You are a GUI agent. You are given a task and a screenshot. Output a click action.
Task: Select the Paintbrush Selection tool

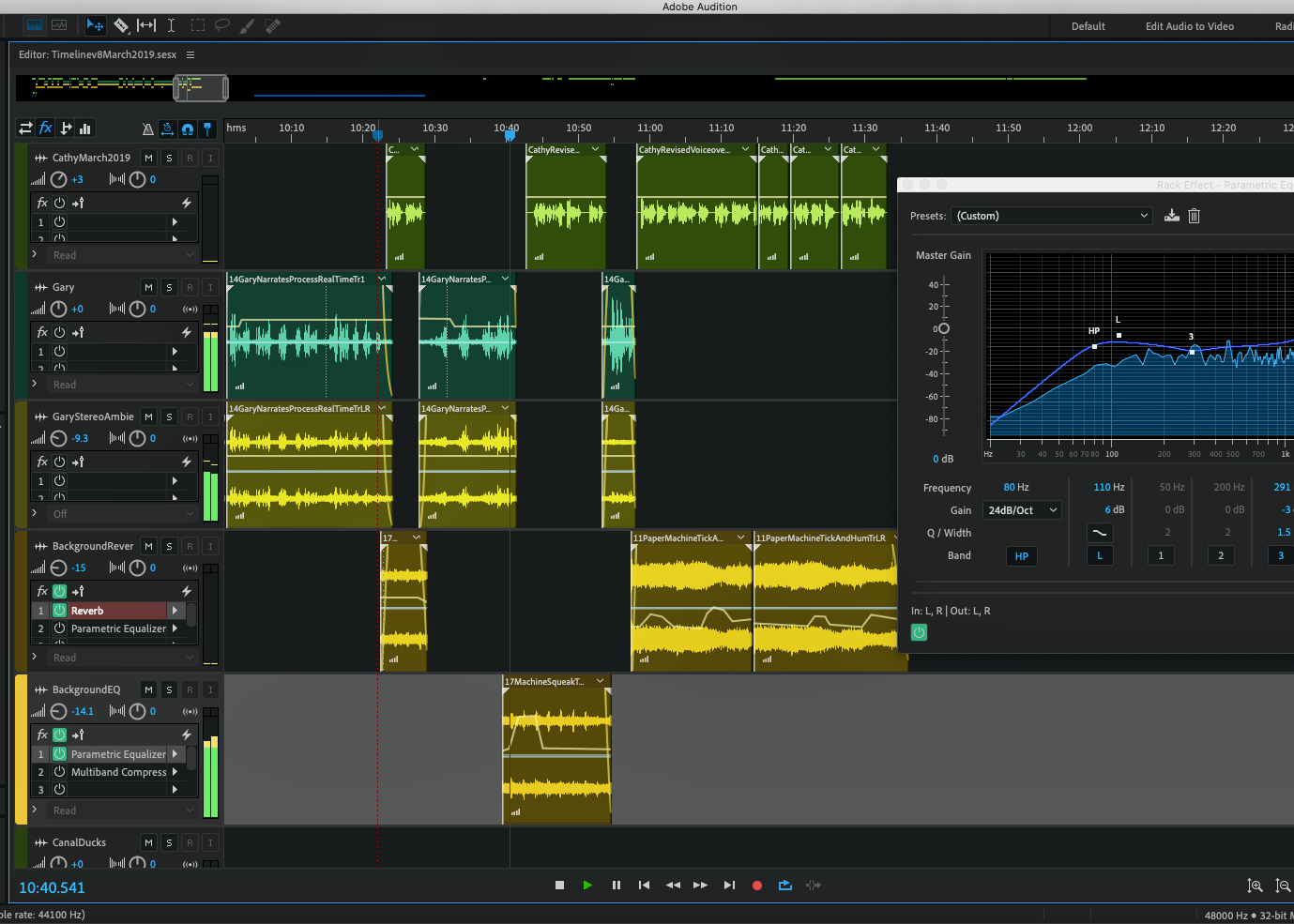[248, 25]
